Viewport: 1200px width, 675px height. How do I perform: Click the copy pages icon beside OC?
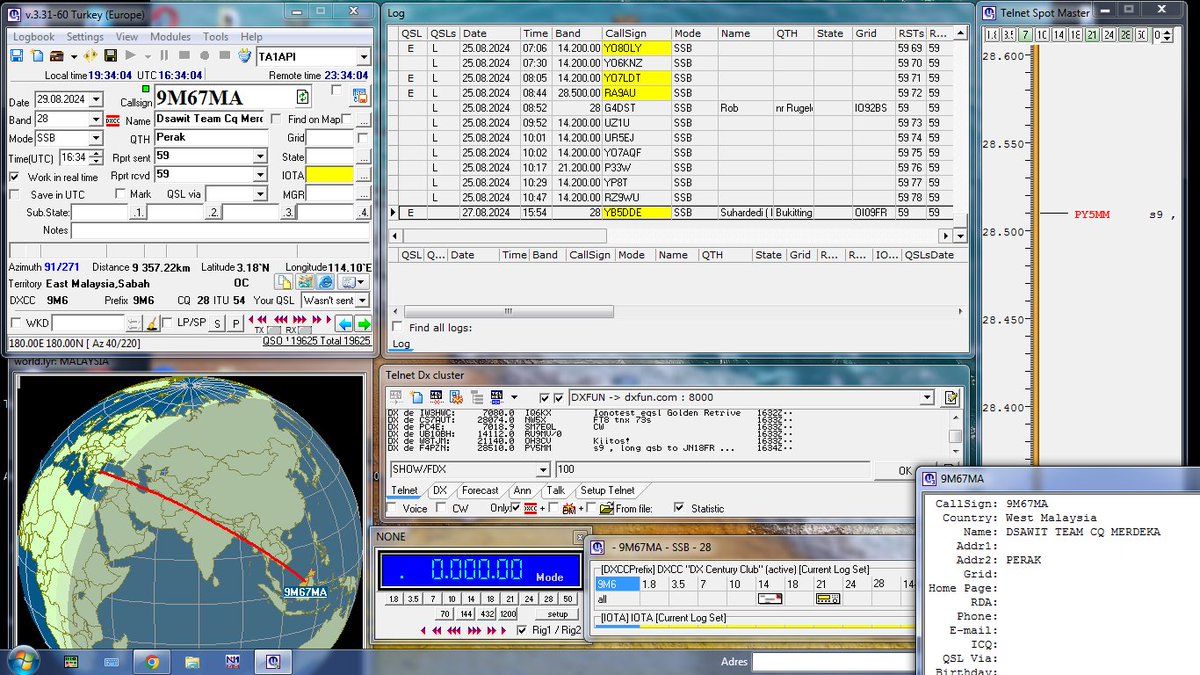point(283,282)
